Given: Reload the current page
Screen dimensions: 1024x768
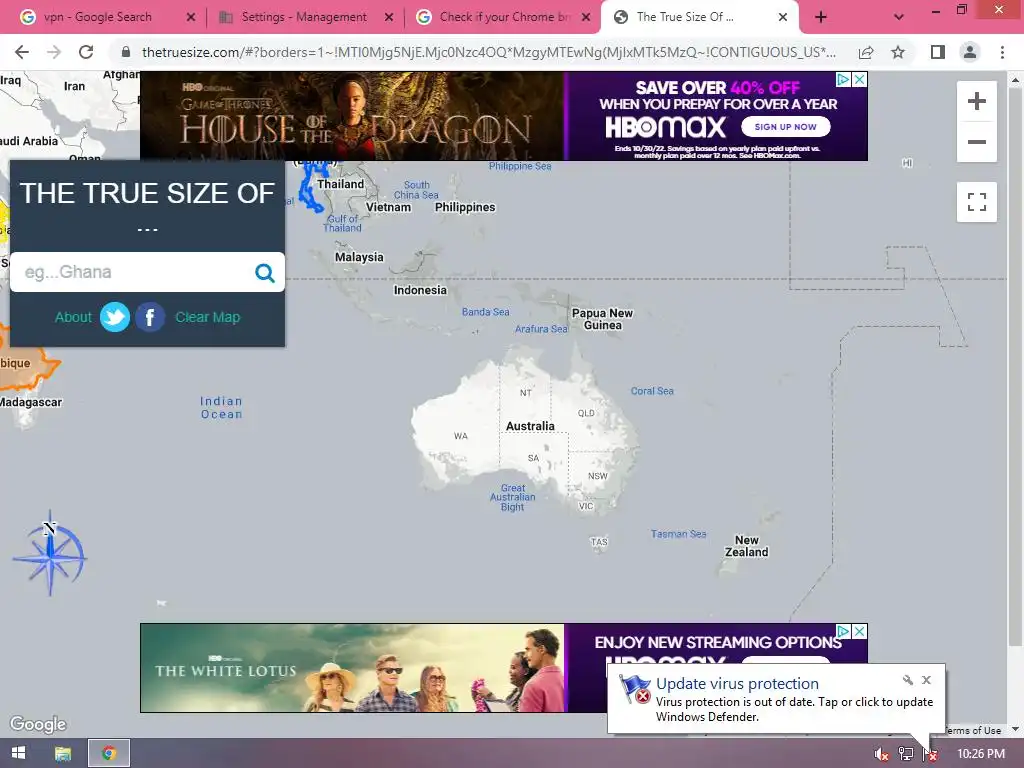Looking at the screenshot, I should tap(86, 52).
